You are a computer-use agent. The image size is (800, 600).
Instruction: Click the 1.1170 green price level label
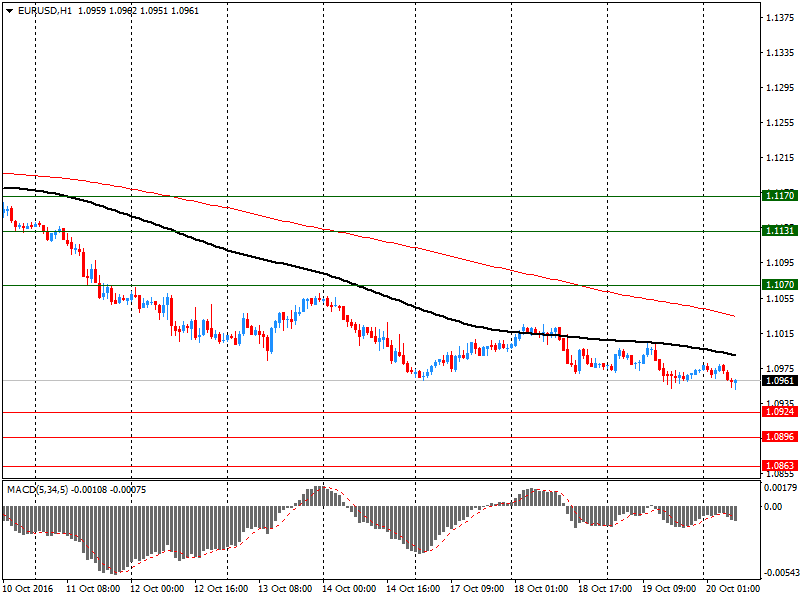pos(780,195)
